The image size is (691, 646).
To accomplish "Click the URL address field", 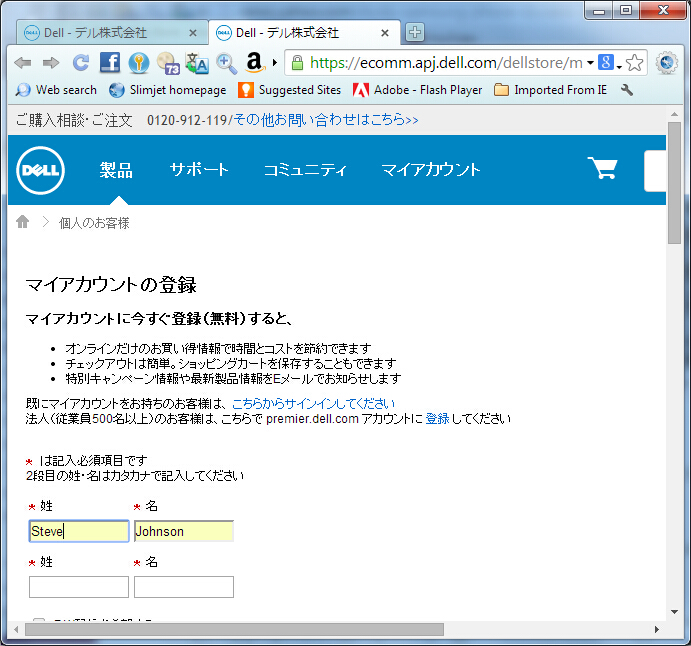I will coord(445,63).
